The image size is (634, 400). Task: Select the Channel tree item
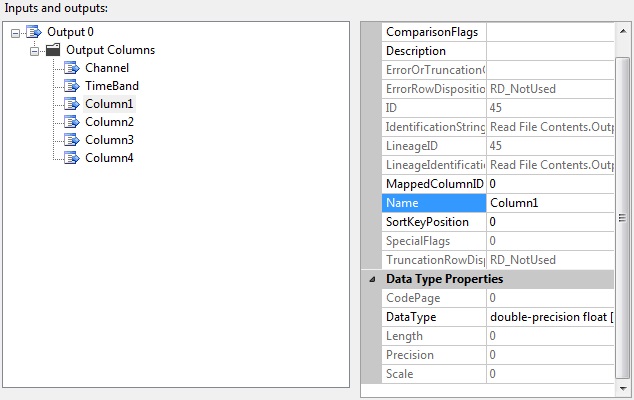click(107, 68)
